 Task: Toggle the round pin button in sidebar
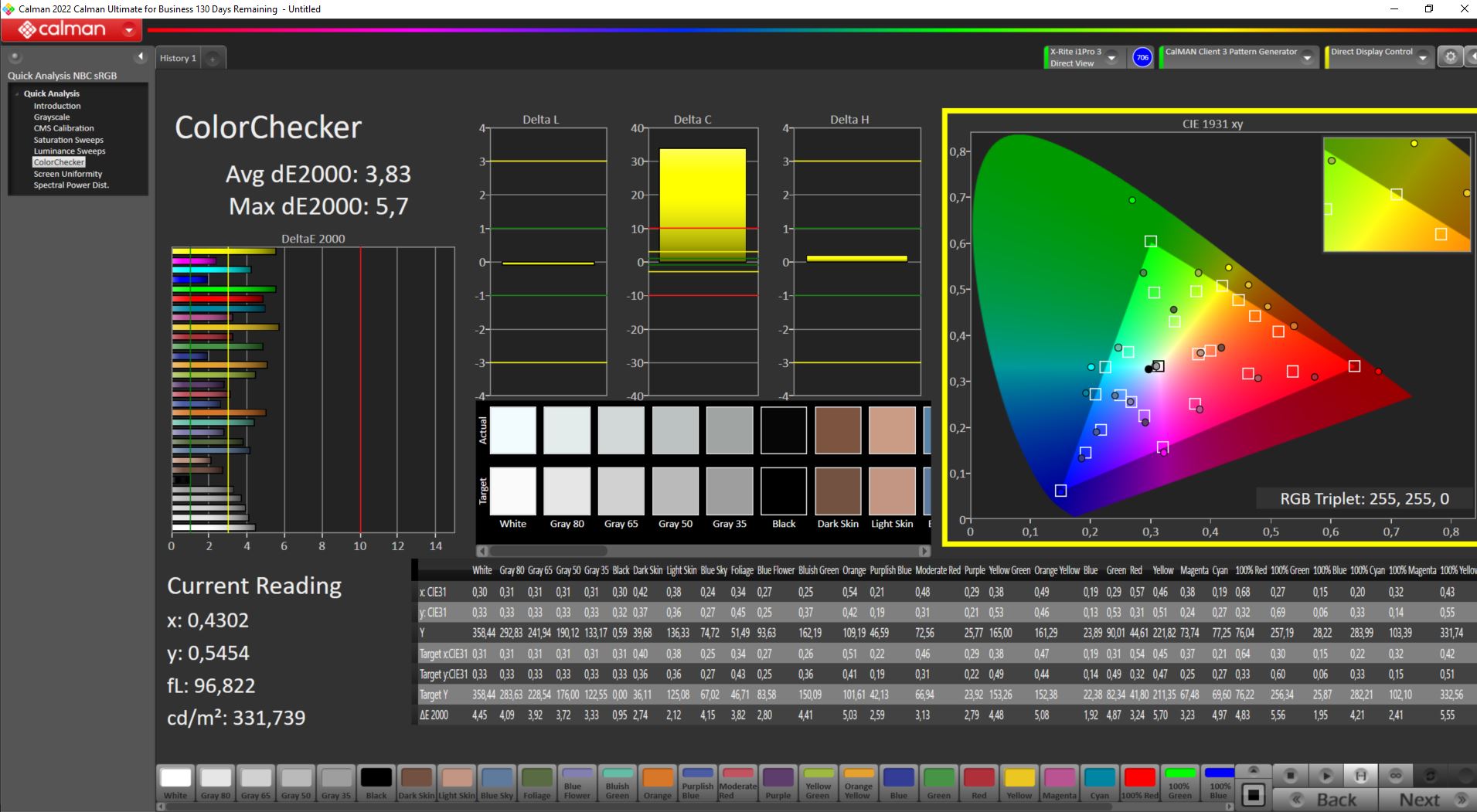pyautogui.click(x=15, y=56)
